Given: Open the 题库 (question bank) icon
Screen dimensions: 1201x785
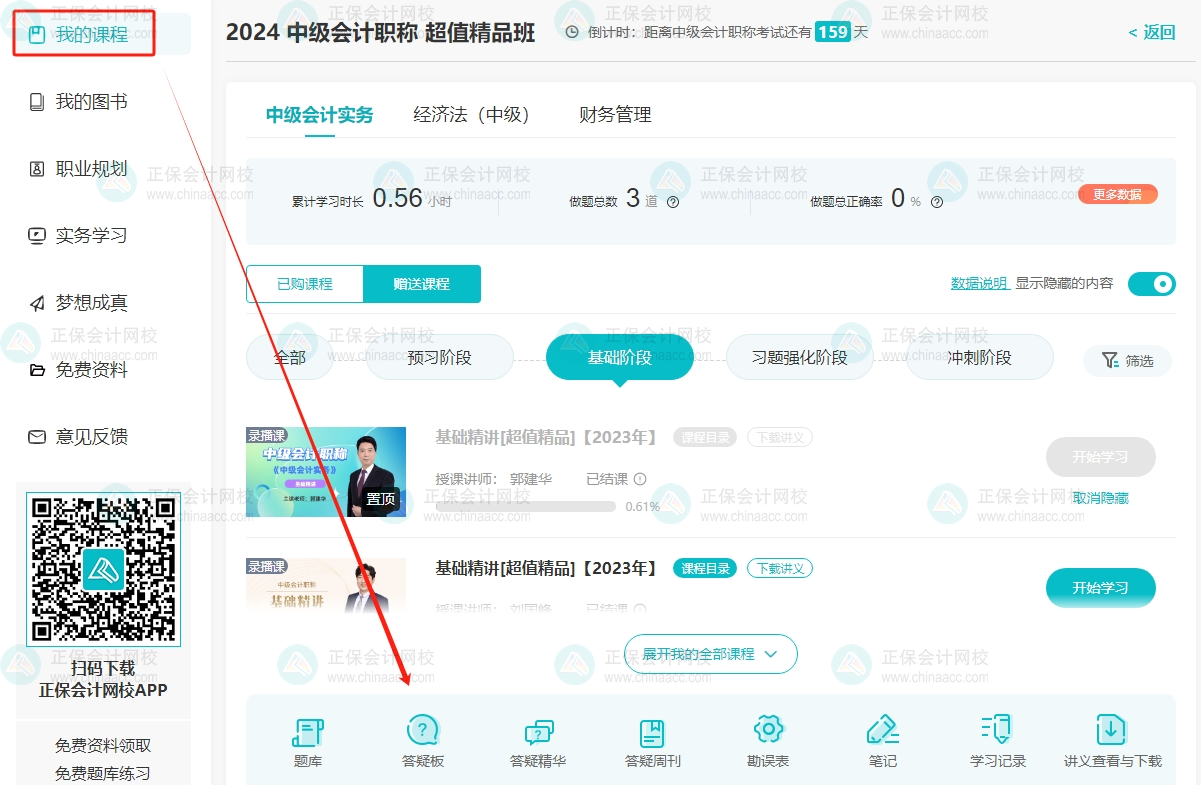Looking at the screenshot, I should coord(307,738).
